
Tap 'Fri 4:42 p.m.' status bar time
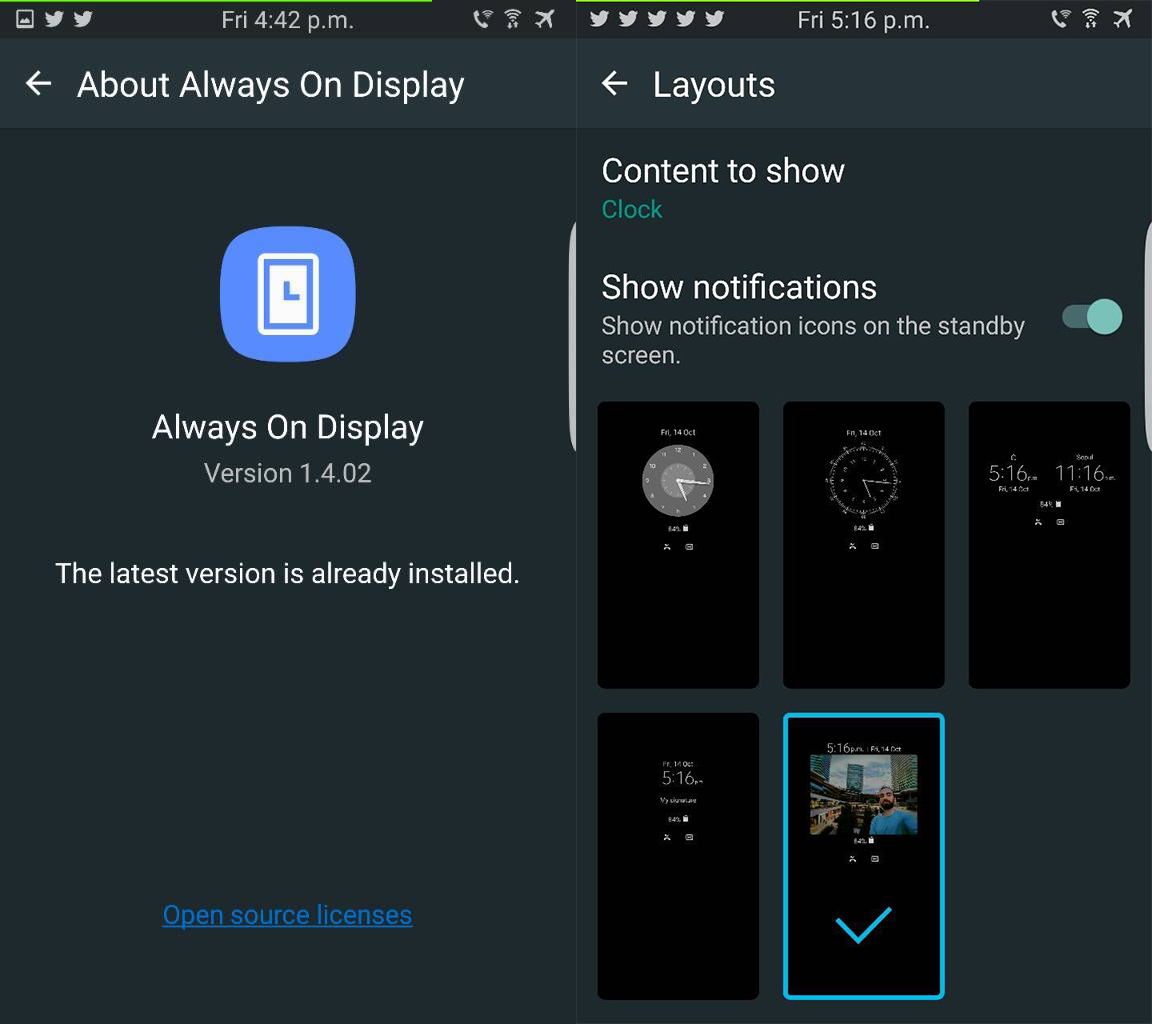pyautogui.click(x=287, y=21)
